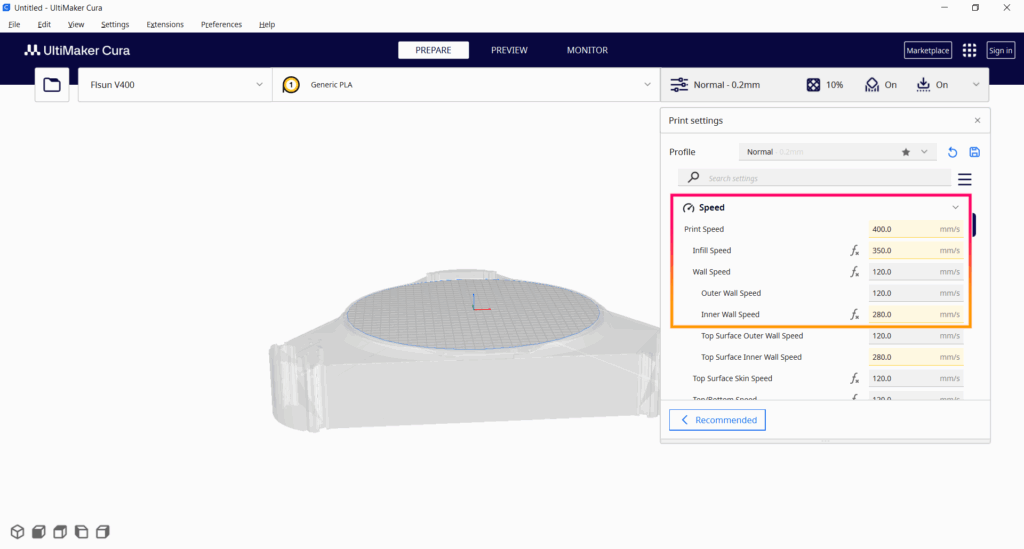Edit the Infill Speed value 350.0
The width and height of the screenshot is (1024, 549).
(x=916, y=251)
